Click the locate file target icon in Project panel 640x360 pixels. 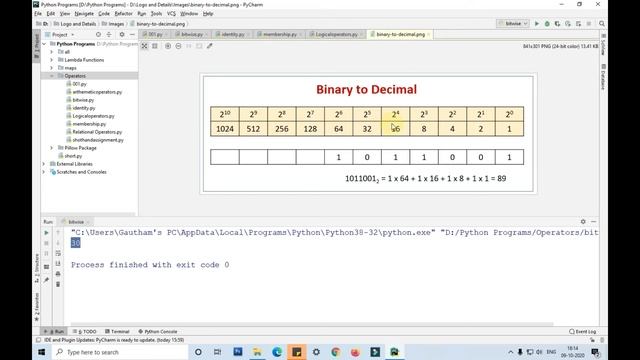(98, 35)
